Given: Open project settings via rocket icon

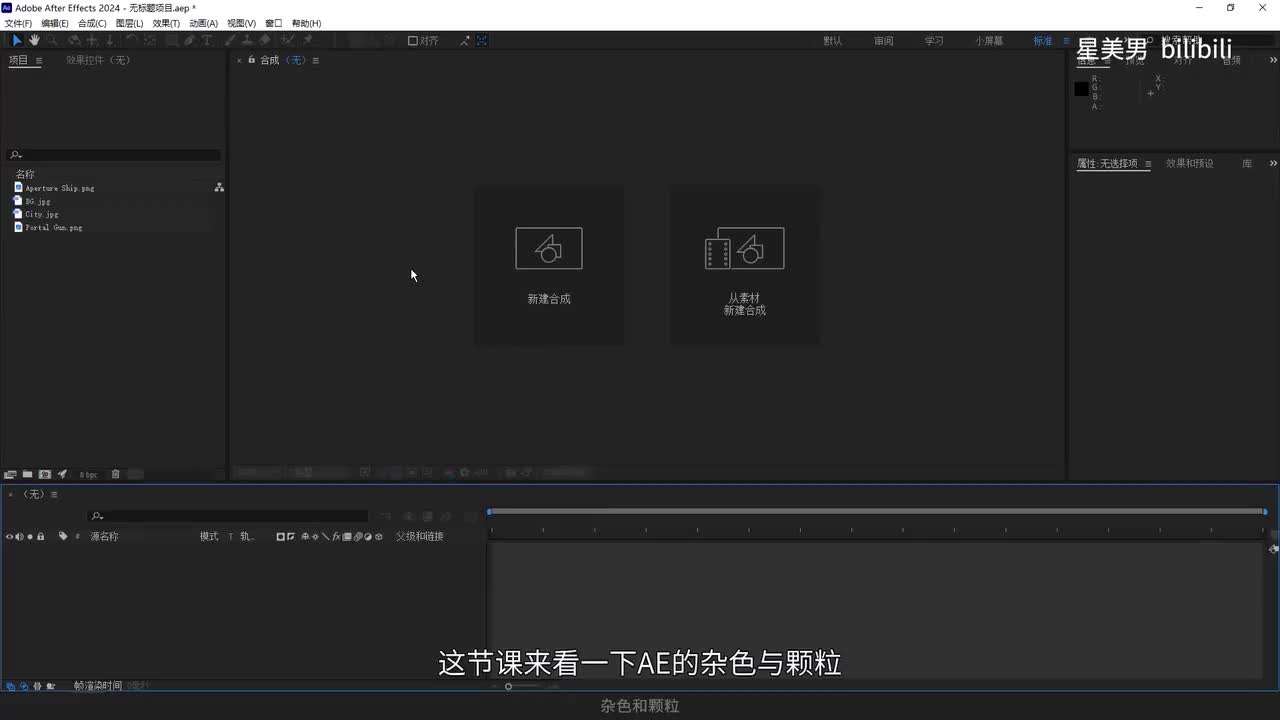Looking at the screenshot, I should [x=62, y=474].
